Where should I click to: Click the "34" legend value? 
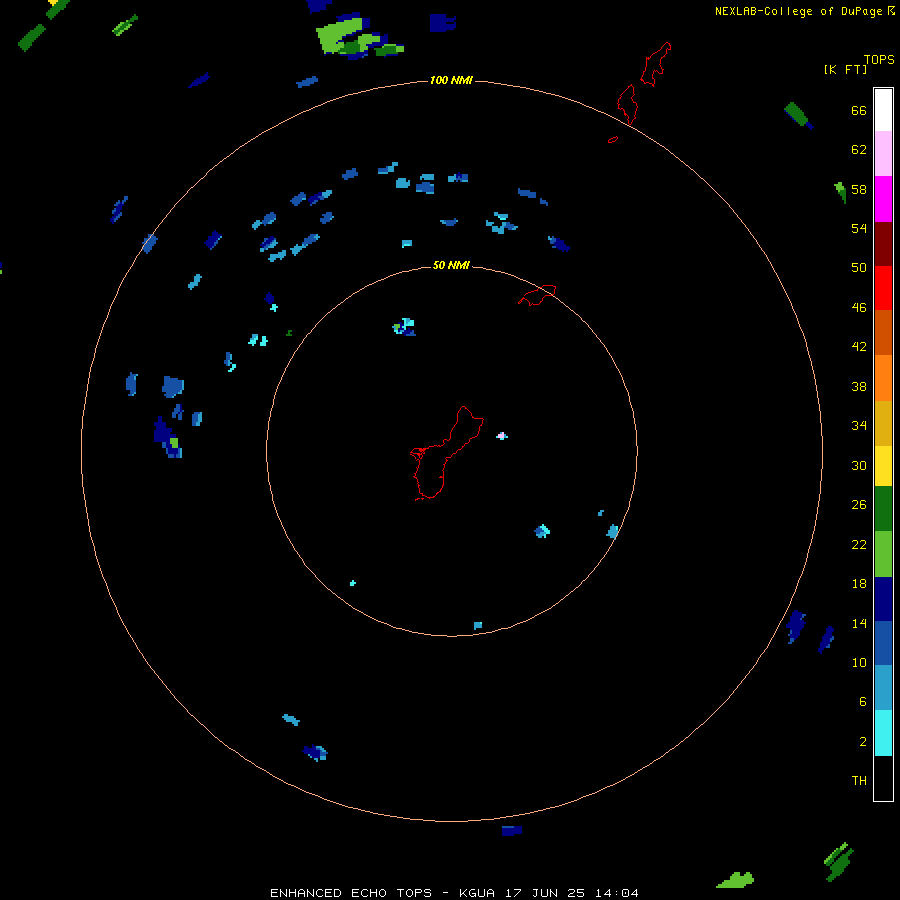pyautogui.click(x=859, y=426)
